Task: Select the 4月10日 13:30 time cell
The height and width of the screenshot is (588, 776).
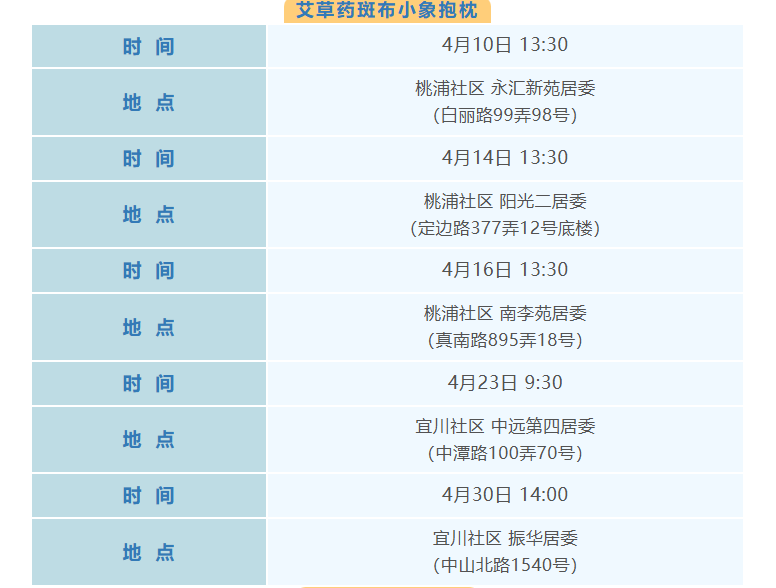Action: (504, 45)
